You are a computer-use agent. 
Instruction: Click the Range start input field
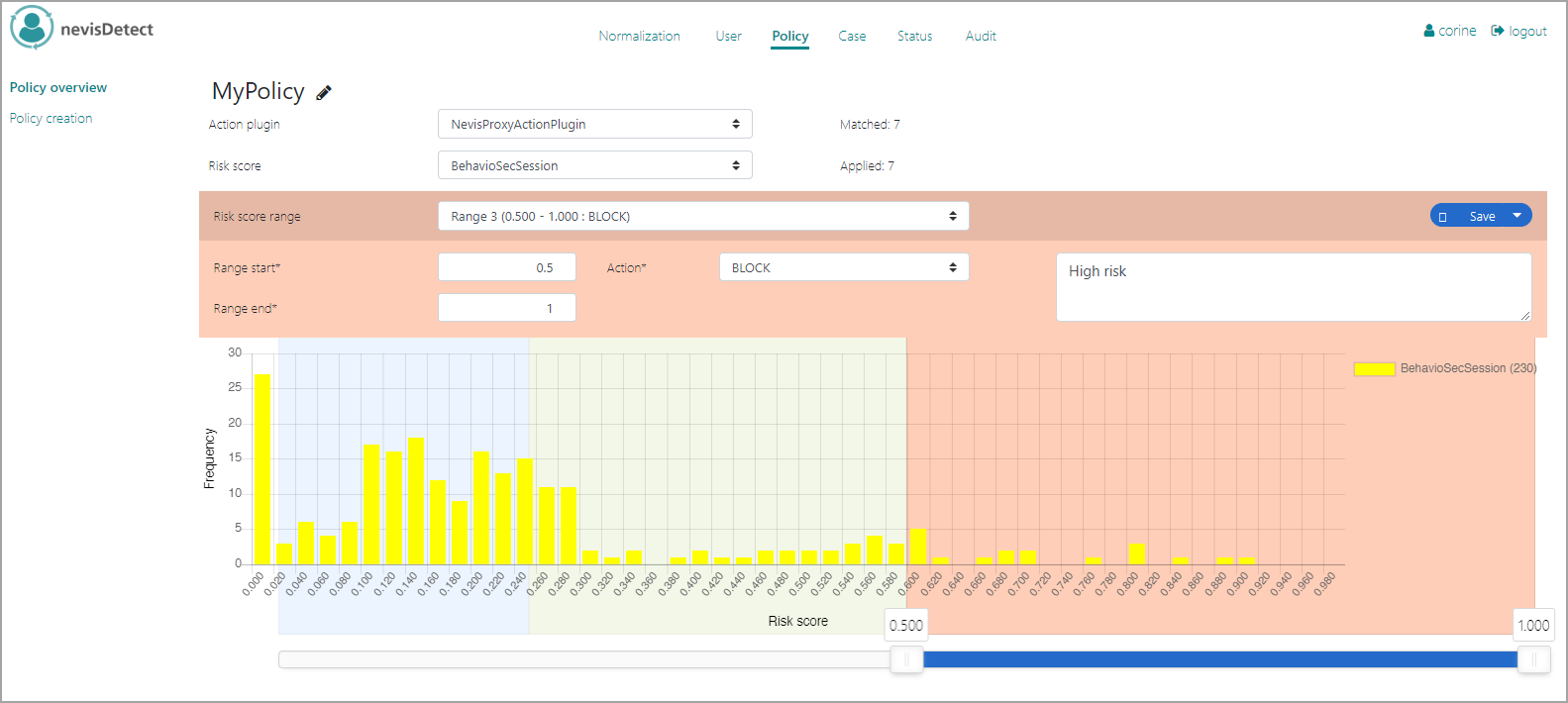click(506, 268)
